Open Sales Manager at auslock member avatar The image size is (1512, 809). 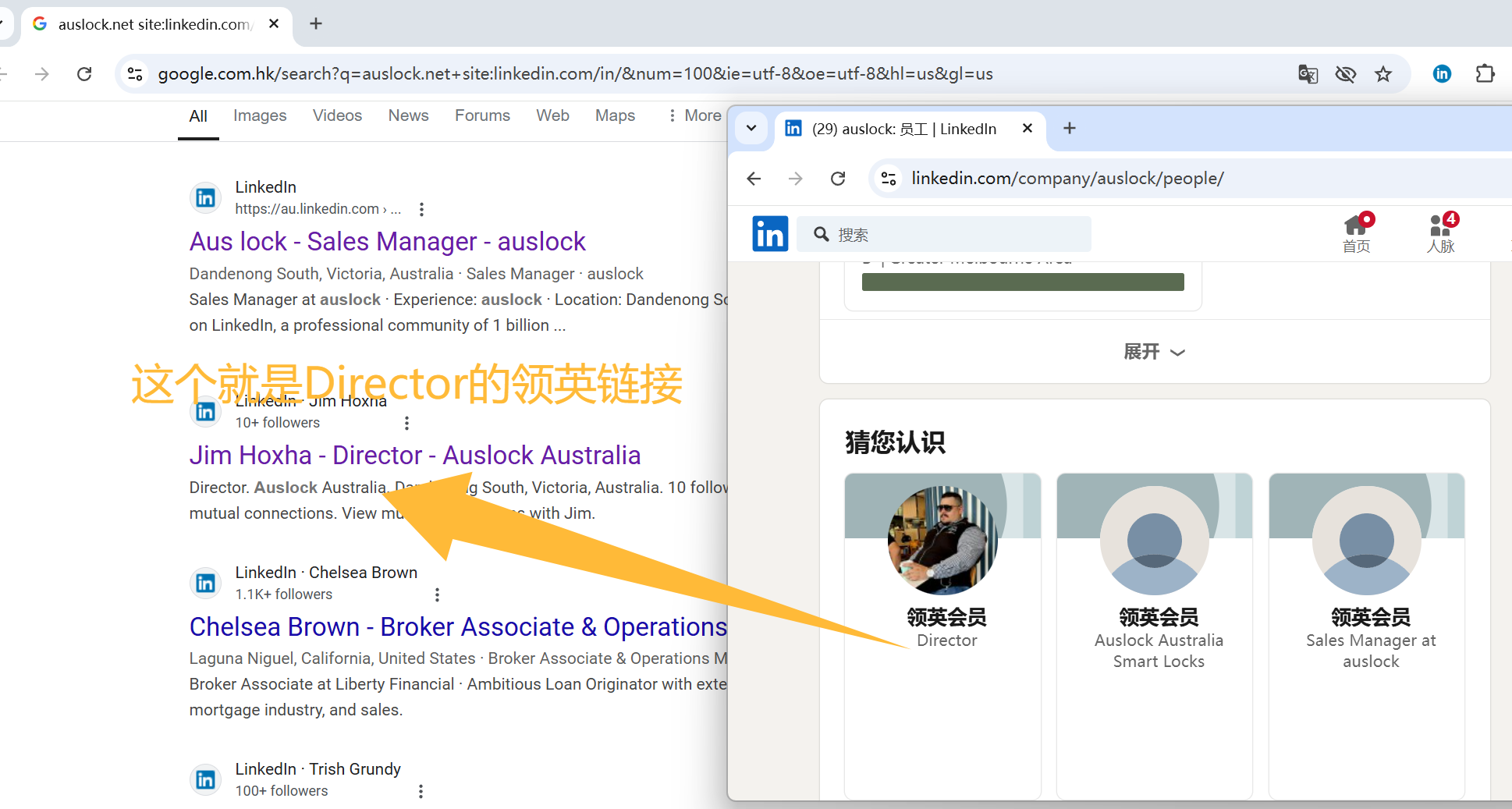coord(1367,541)
